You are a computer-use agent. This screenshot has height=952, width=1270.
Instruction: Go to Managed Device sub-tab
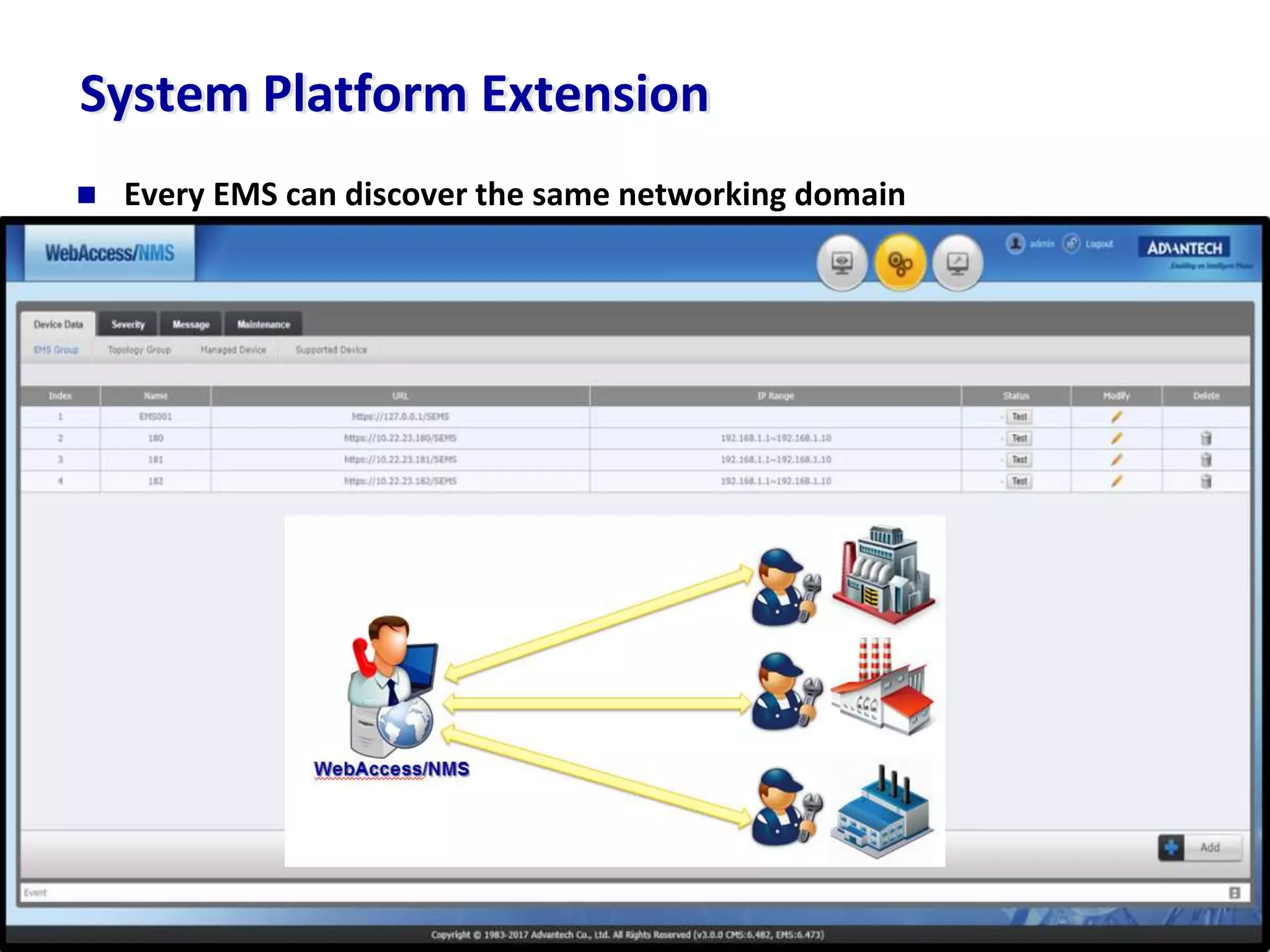233,350
